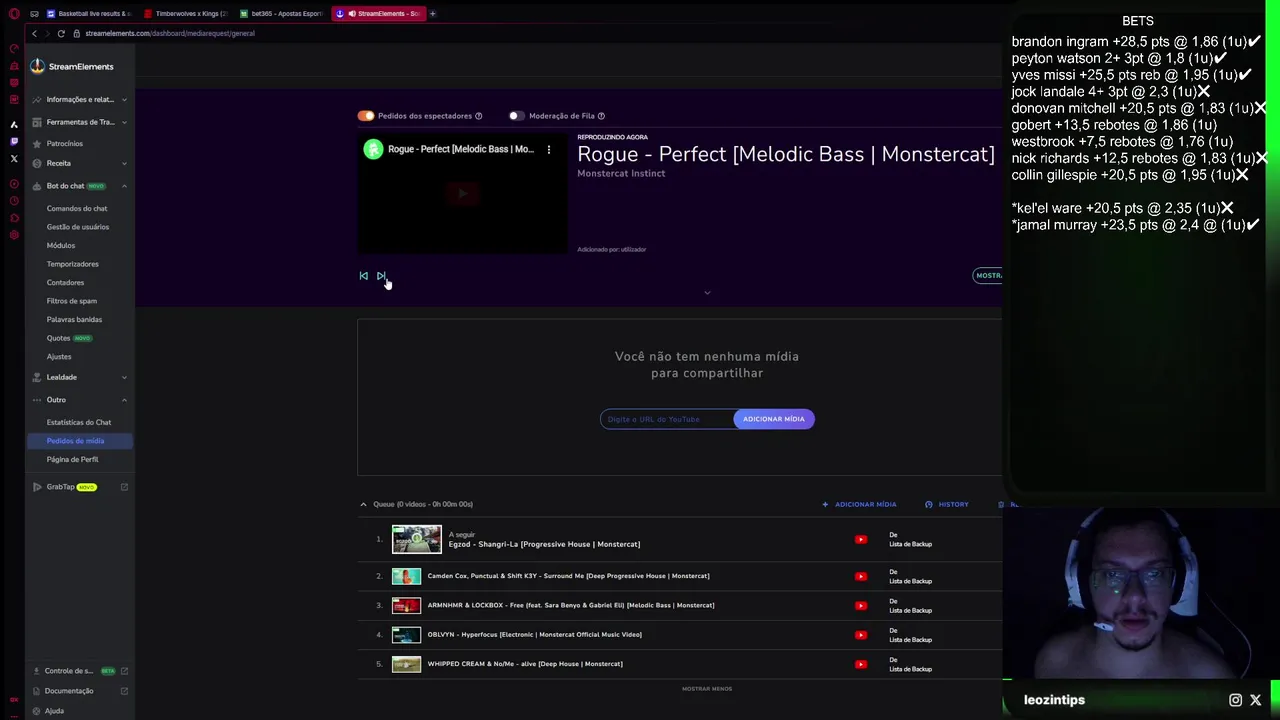Click MOSTRAR MENOS under the queue
The height and width of the screenshot is (720, 1280).
[x=707, y=689]
